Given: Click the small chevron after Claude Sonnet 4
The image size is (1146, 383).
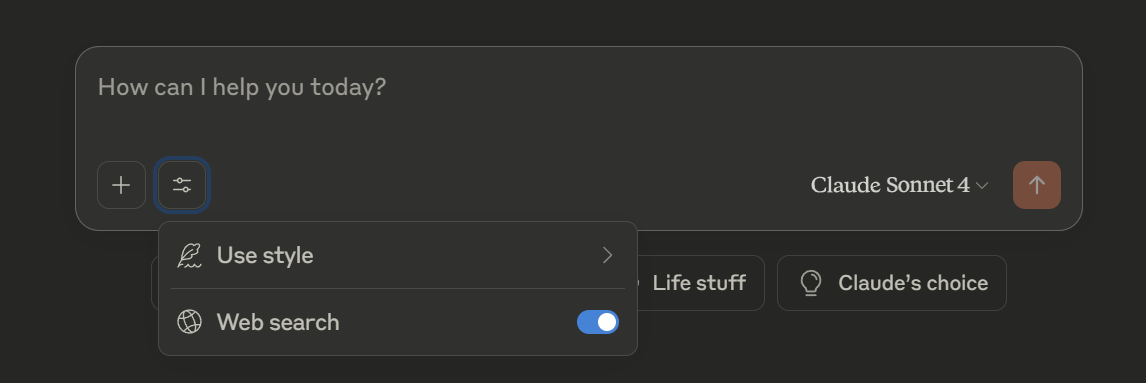Looking at the screenshot, I should [982, 186].
